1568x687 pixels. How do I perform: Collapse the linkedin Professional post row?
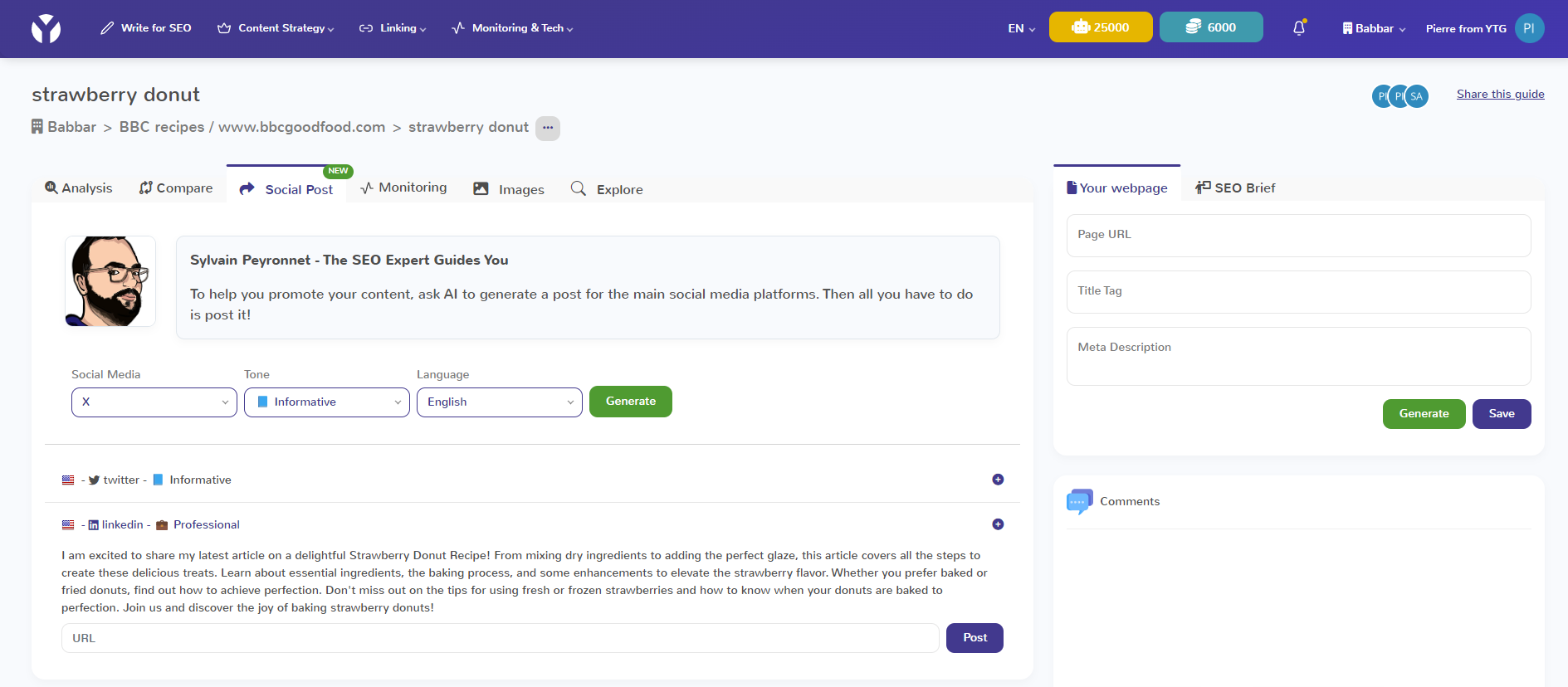click(998, 524)
